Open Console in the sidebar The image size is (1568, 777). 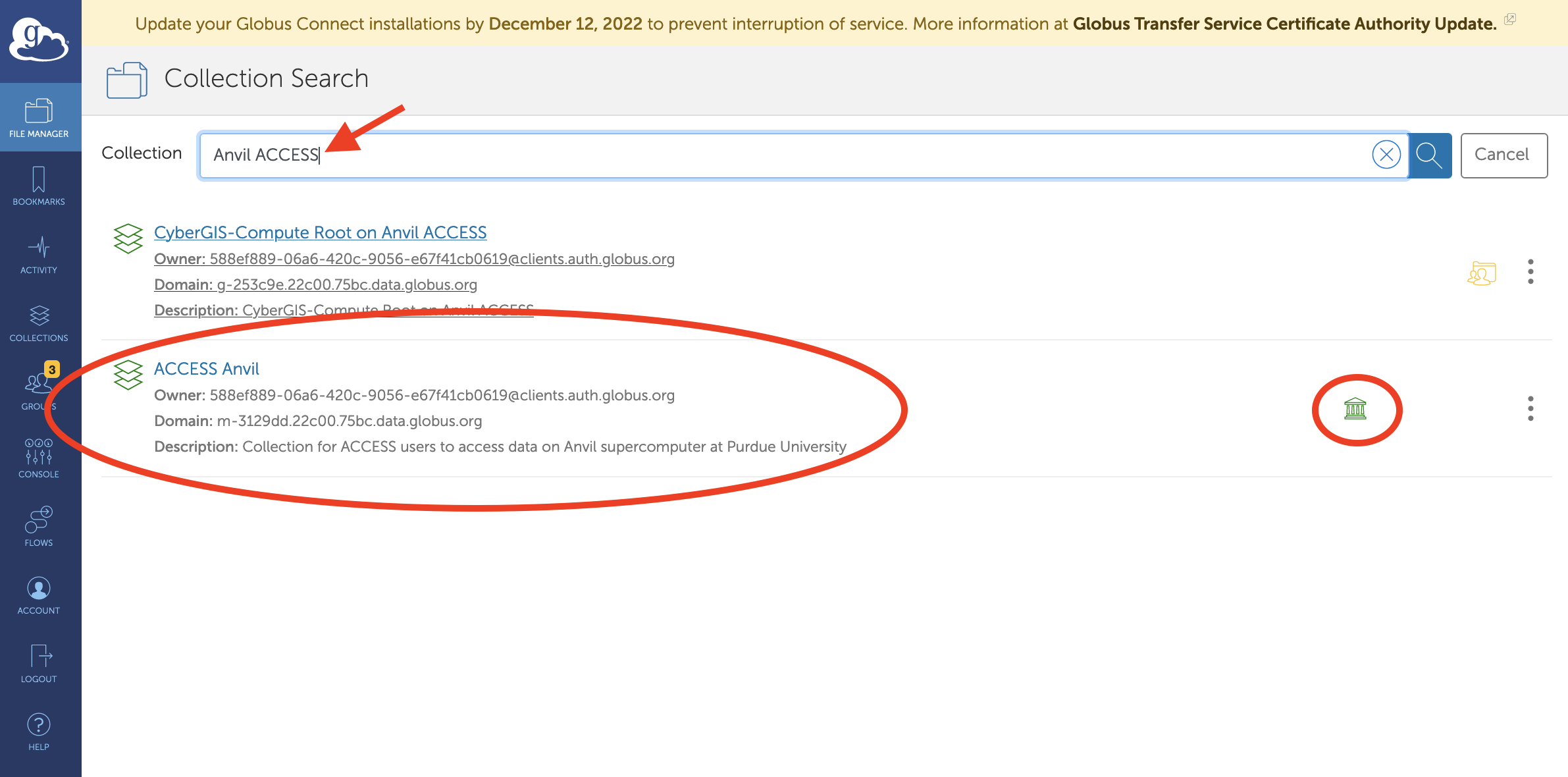39,459
